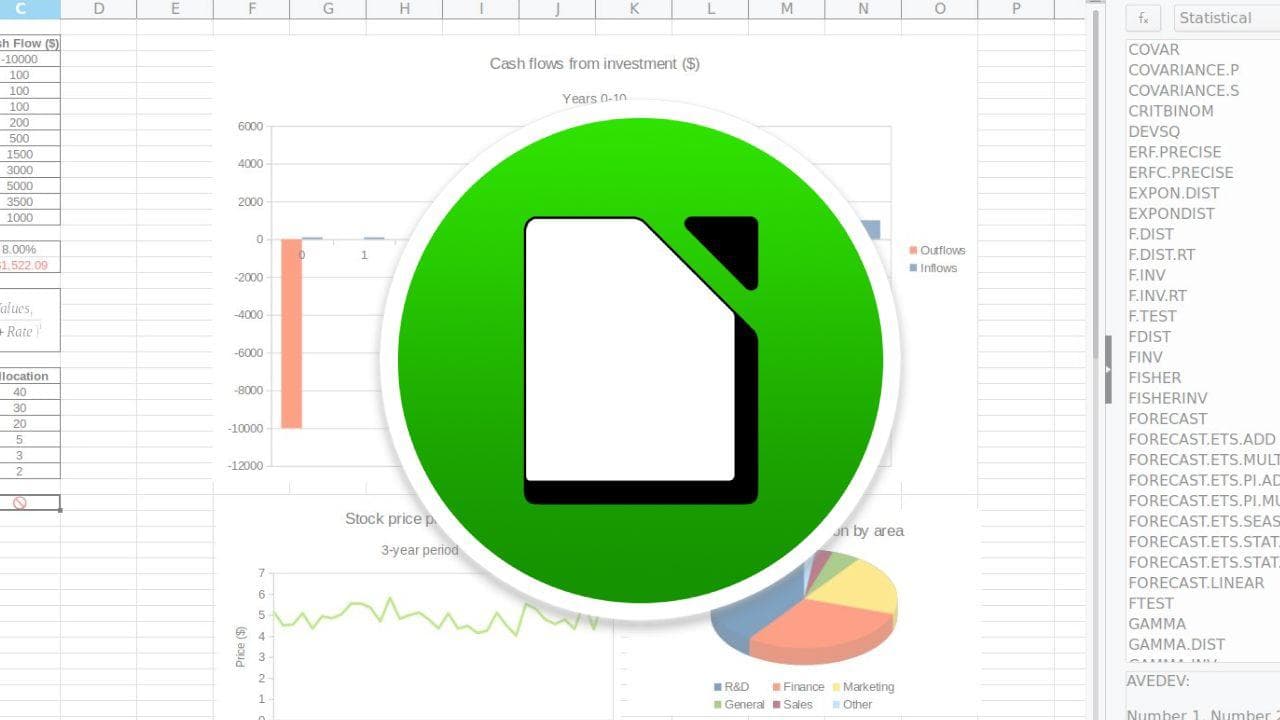Image resolution: width=1280 pixels, height=720 pixels.
Task: Select column D header
Action: click(x=99, y=9)
